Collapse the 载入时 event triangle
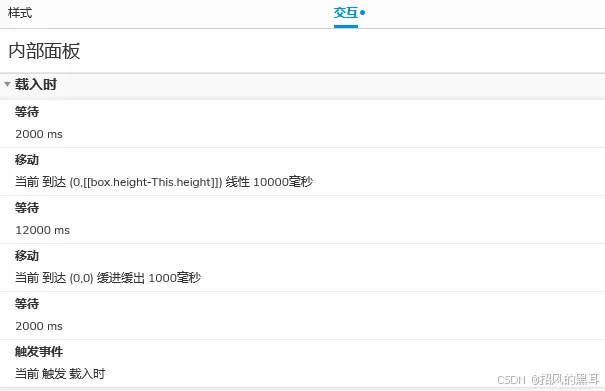The image size is (605, 391). click(x=7, y=84)
